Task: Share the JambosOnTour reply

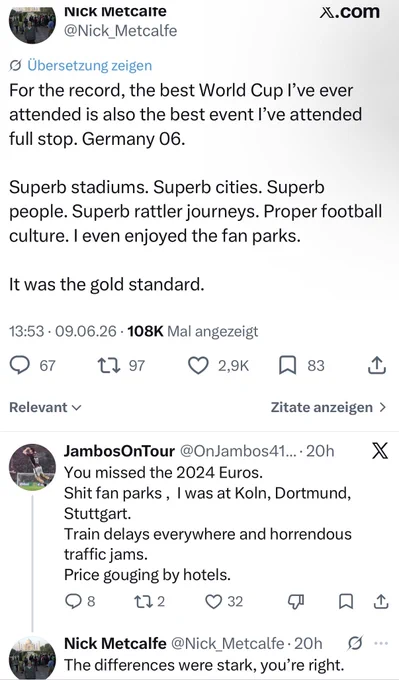Action: [x=380, y=601]
